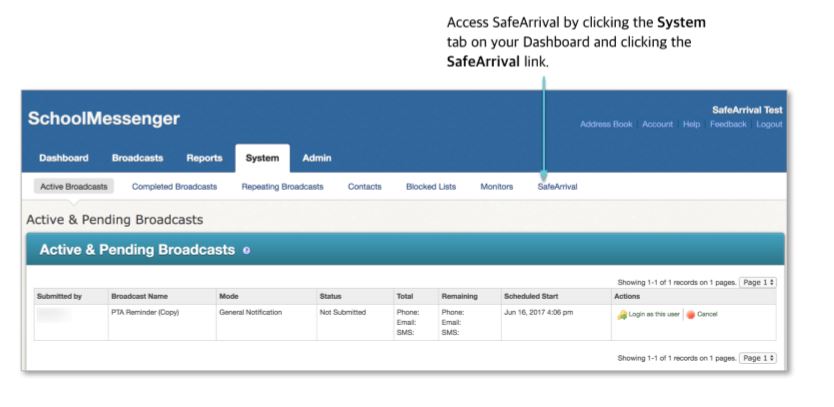834x407 pixels.
Task: Open the Address Book link
Action: [606, 124]
